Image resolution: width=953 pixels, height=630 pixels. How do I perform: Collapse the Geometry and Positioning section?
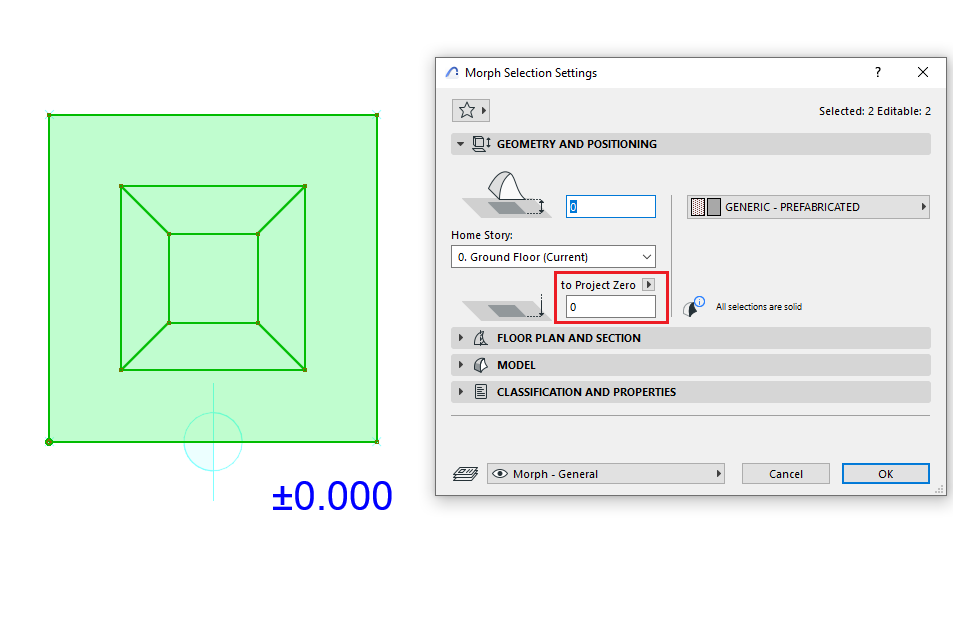point(460,144)
